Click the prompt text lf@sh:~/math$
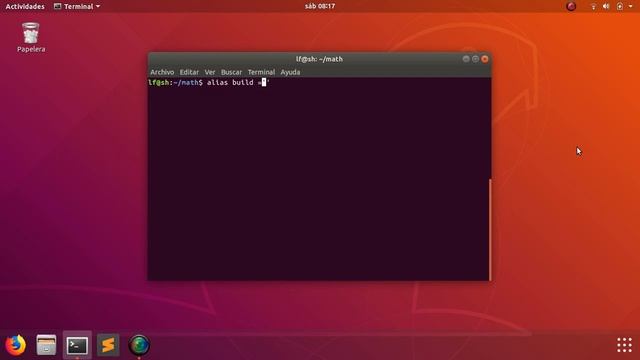 pyautogui.click(x=176, y=82)
